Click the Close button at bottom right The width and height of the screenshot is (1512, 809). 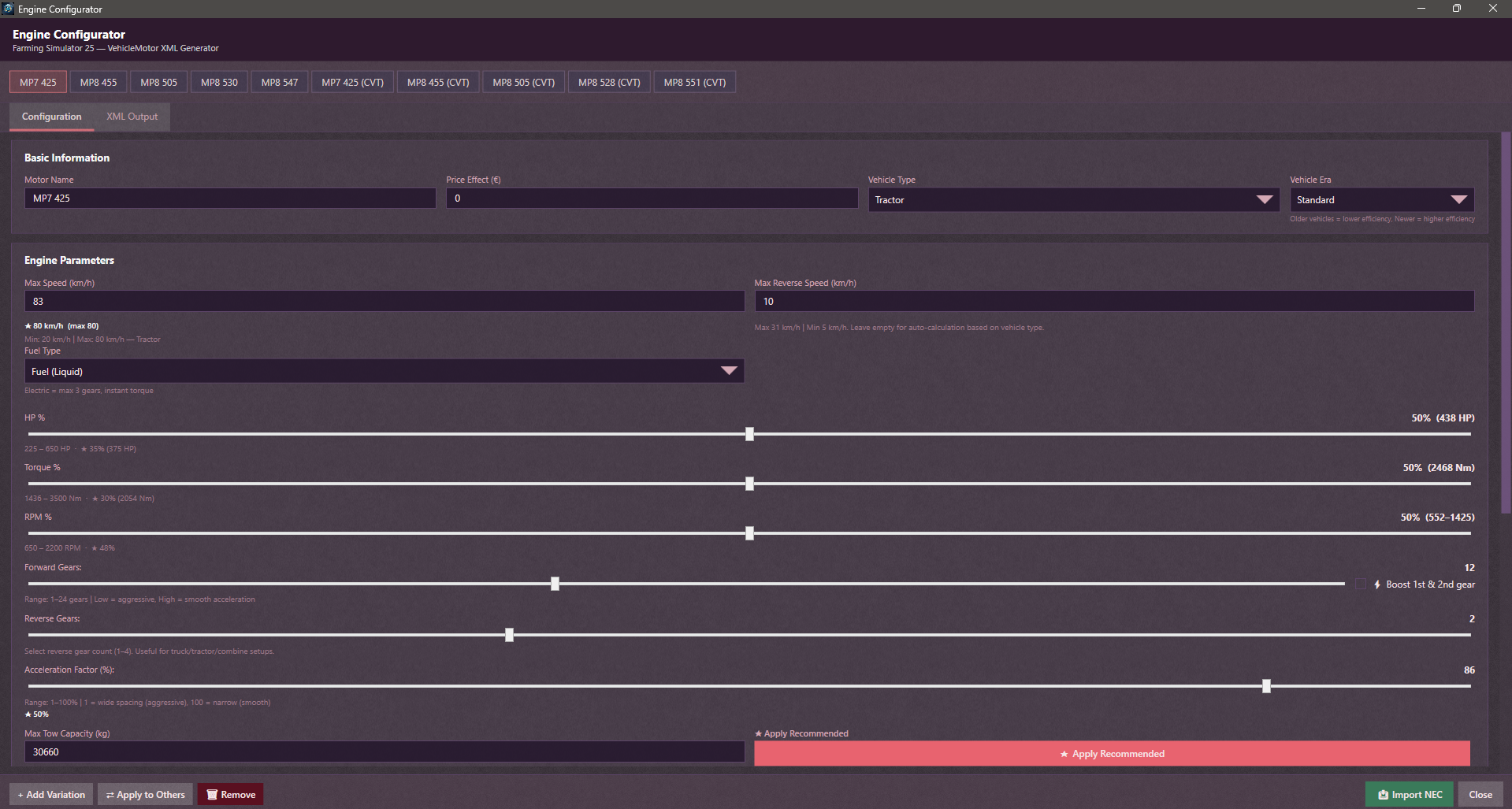point(1480,795)
